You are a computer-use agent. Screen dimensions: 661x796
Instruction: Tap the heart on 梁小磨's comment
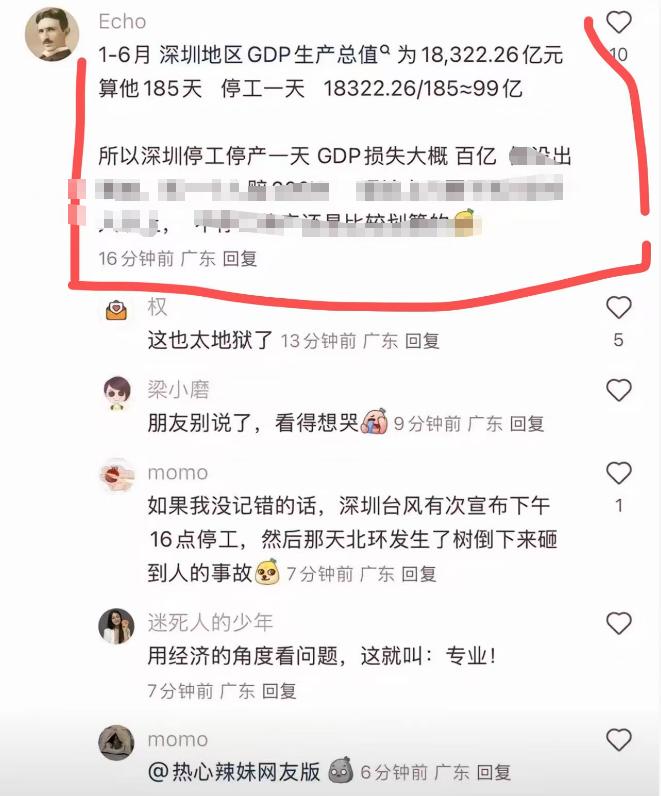coord(618,390)
